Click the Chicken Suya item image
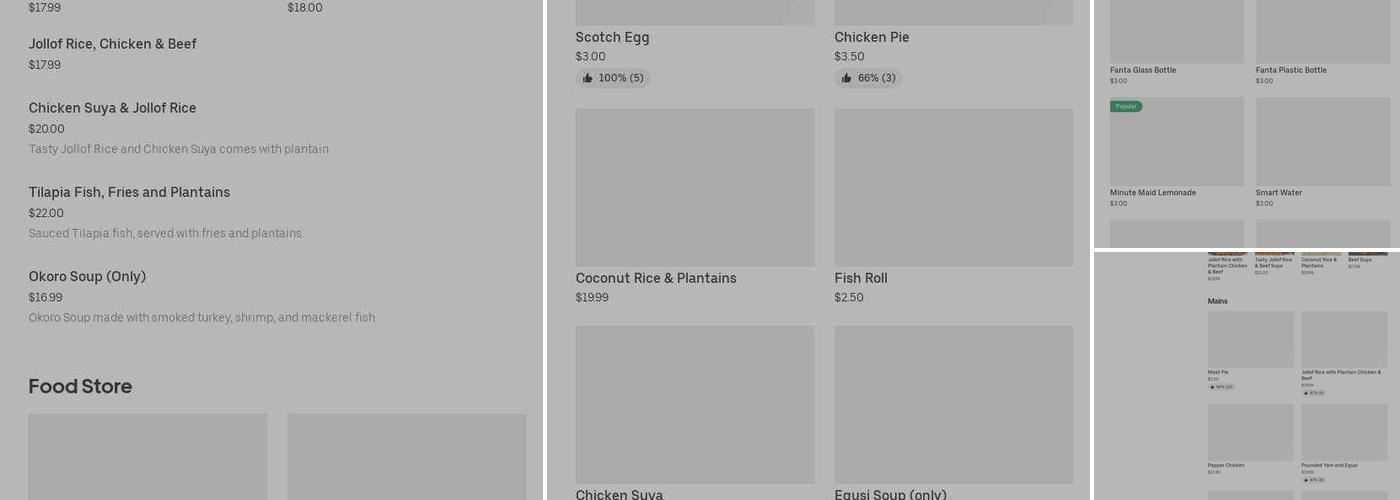1400x500 pixels. (694, 404)
